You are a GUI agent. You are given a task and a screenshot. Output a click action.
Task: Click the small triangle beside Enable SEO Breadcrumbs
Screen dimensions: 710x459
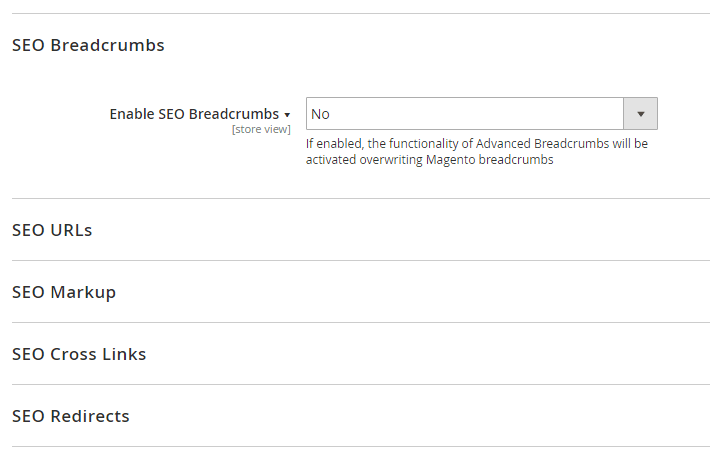[287, 115]
